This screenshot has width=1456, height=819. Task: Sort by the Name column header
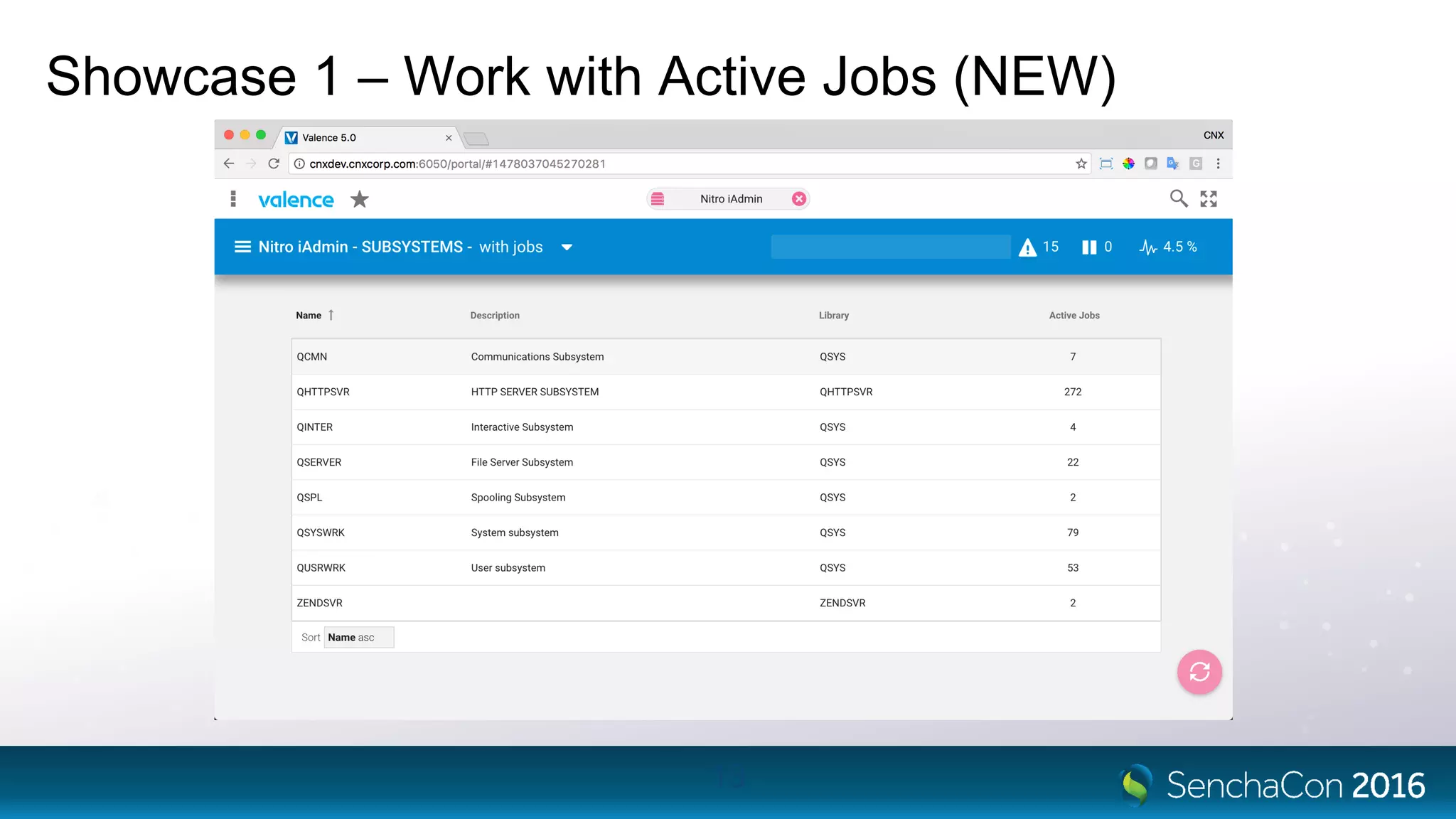[309, 316]
